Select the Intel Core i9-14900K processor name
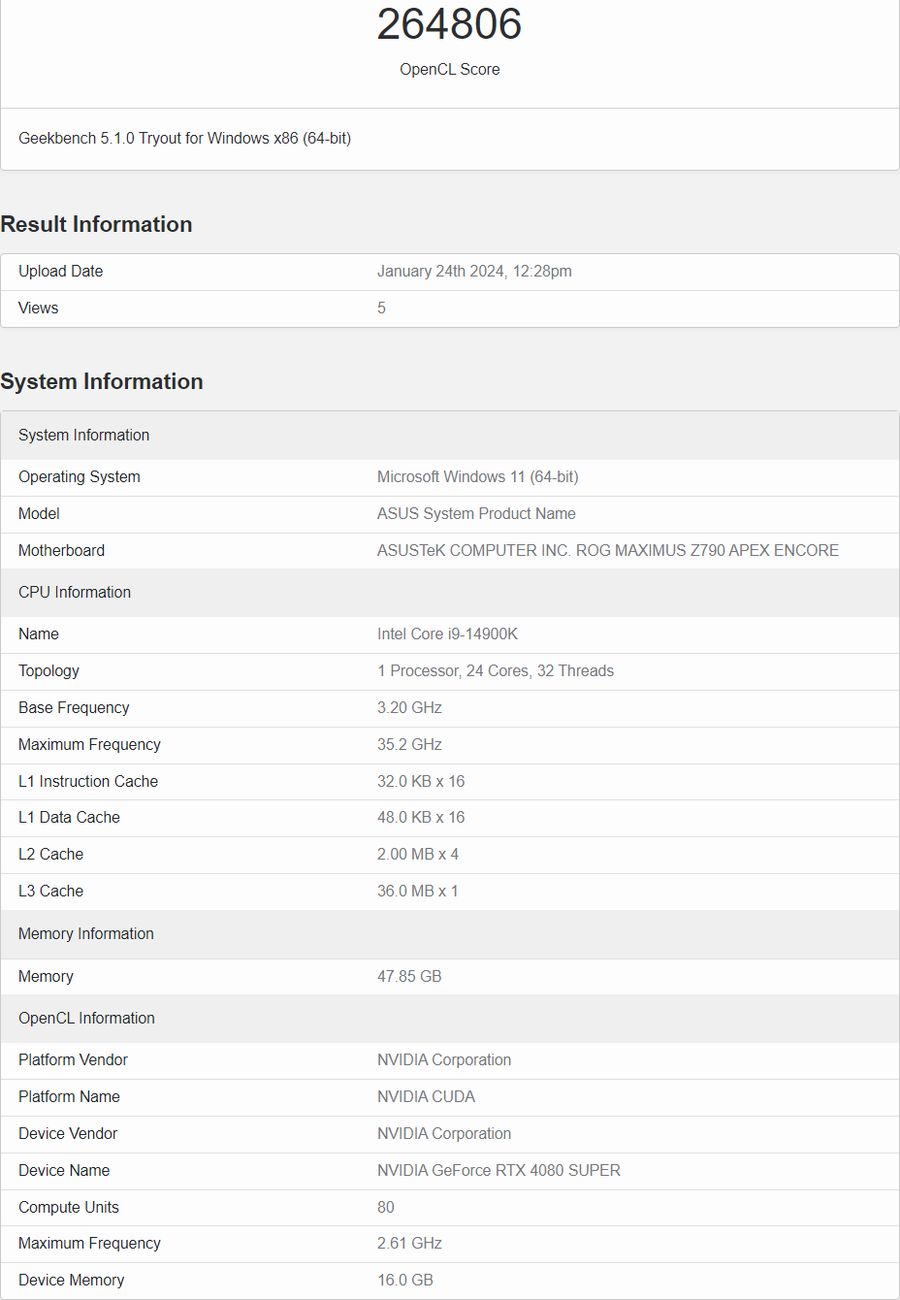Viewport: 900px width, 1300px height. click(449, 634)
